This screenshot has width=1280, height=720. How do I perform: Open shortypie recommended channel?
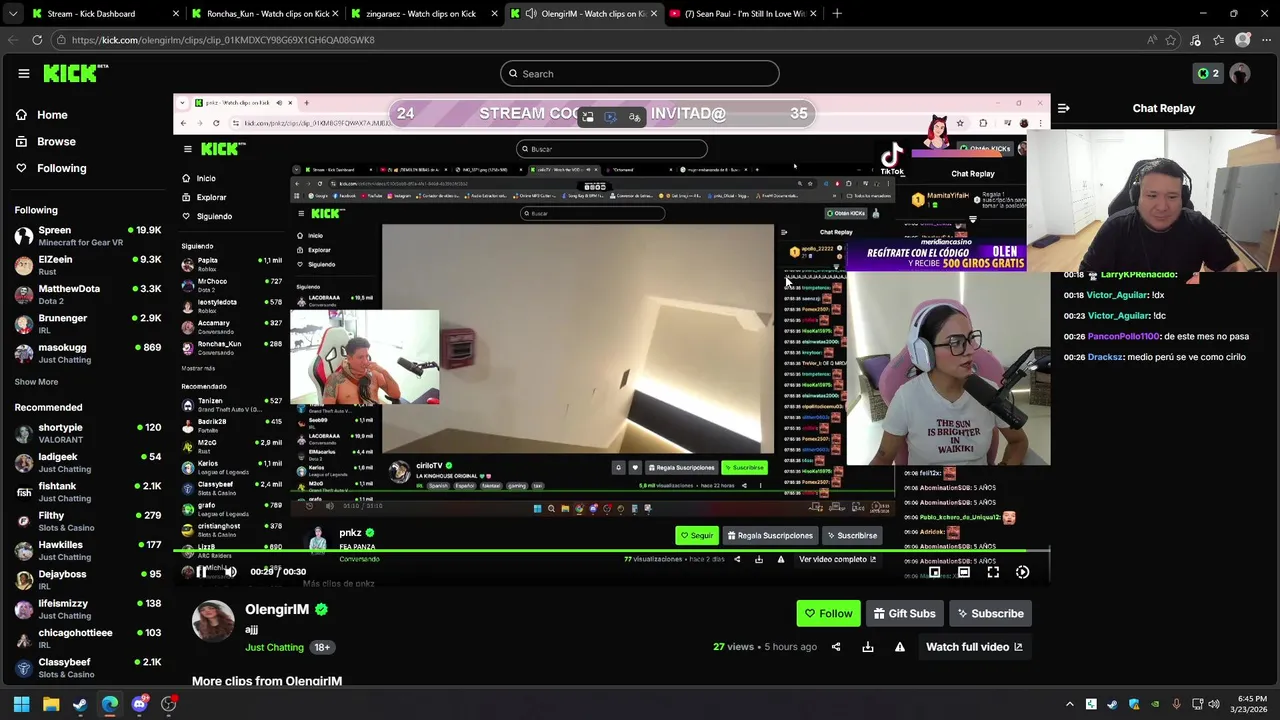click(x=88, y=433)
